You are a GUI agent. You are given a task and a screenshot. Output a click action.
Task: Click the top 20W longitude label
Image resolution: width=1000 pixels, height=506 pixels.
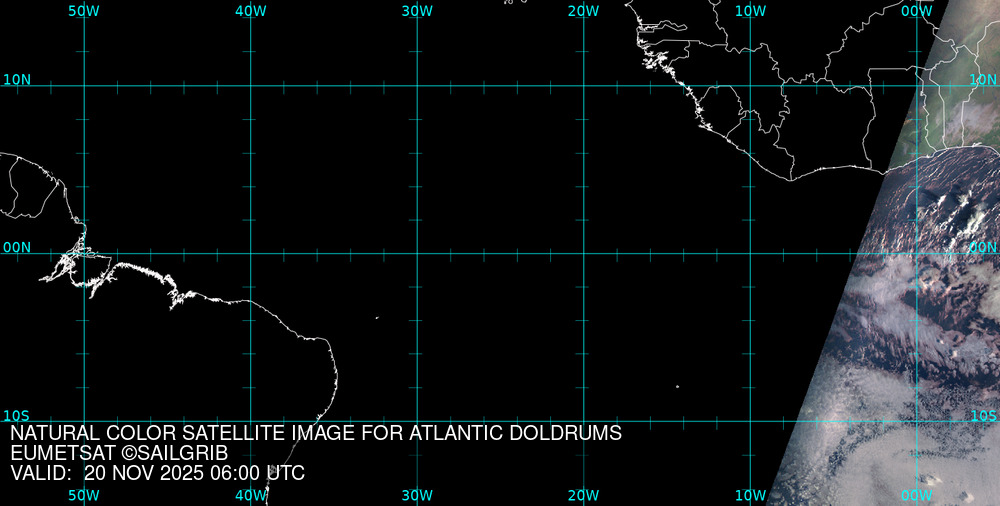pos(583,10)
